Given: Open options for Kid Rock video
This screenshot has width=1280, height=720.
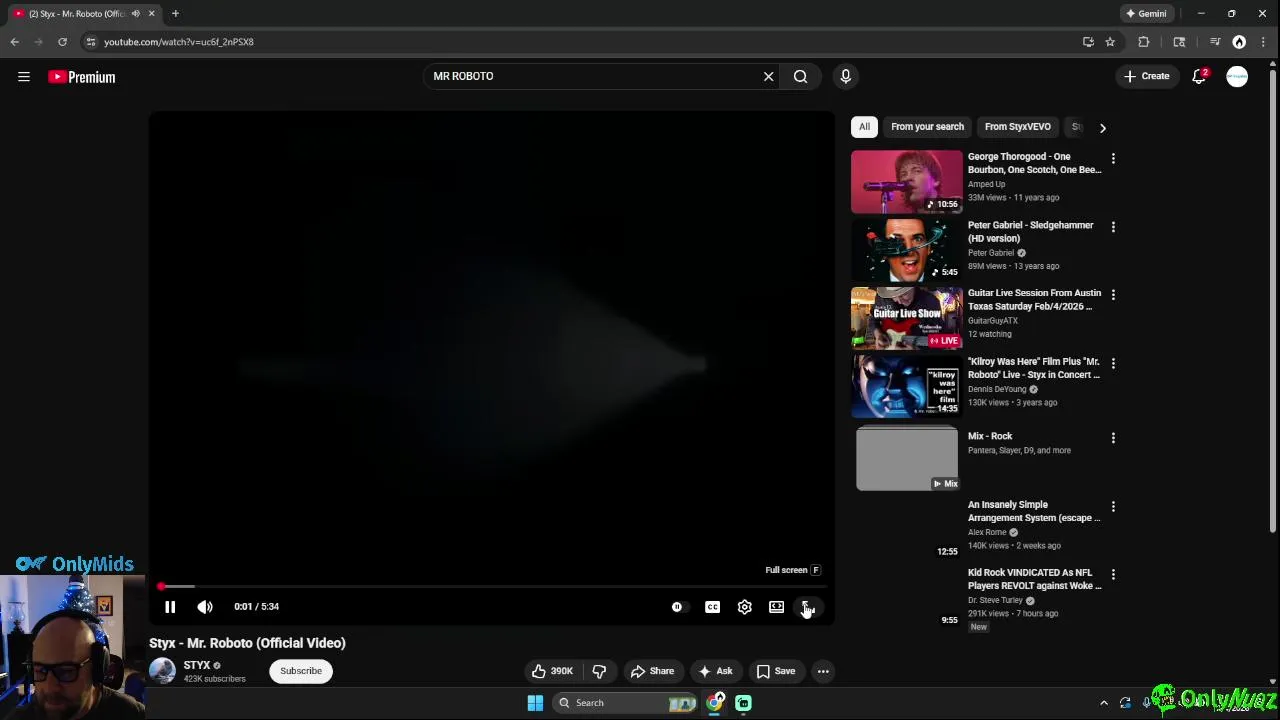Looking at the screenshot, I should 1113,575.
